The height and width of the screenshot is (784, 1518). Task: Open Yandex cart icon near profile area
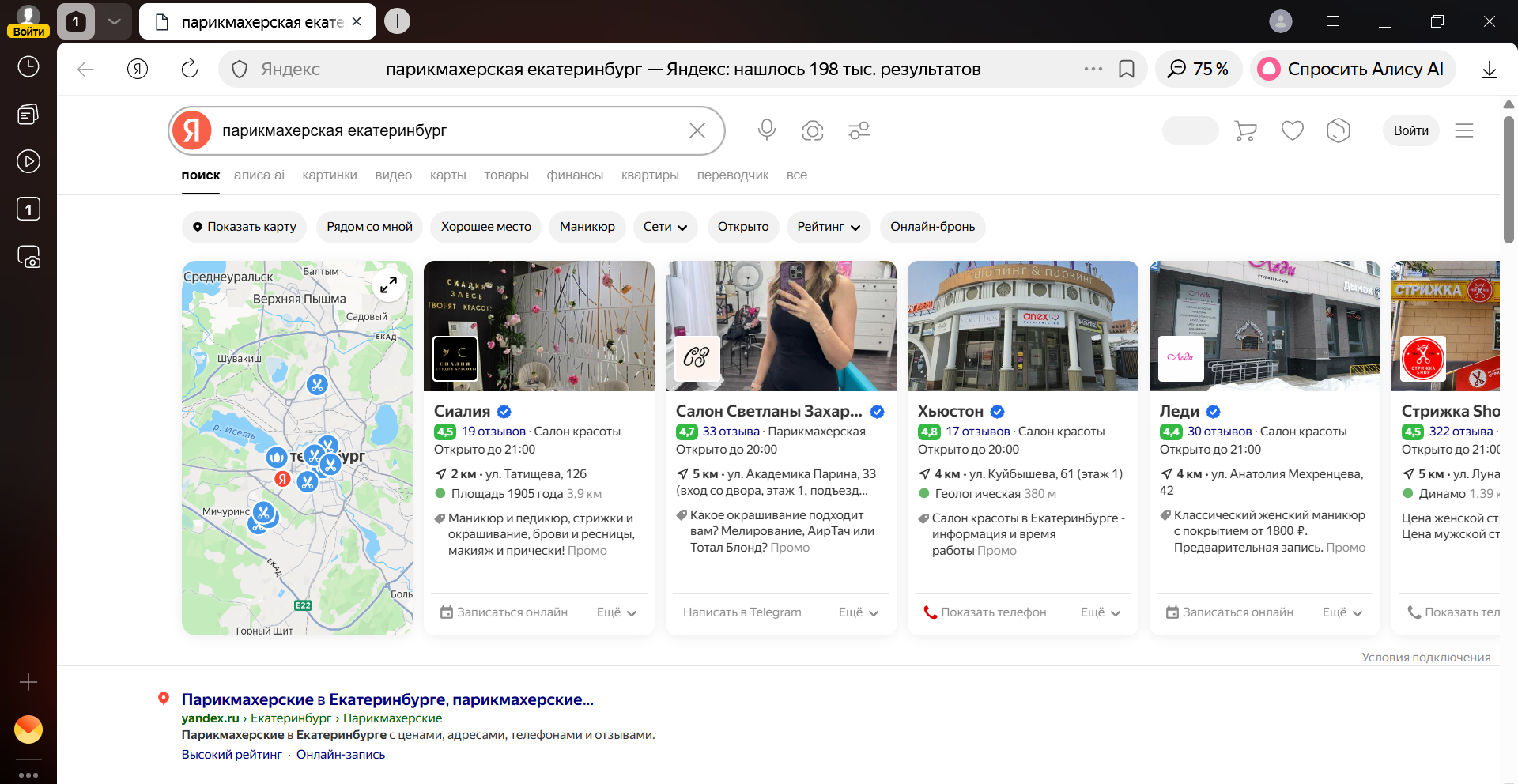coord(1244,130)
